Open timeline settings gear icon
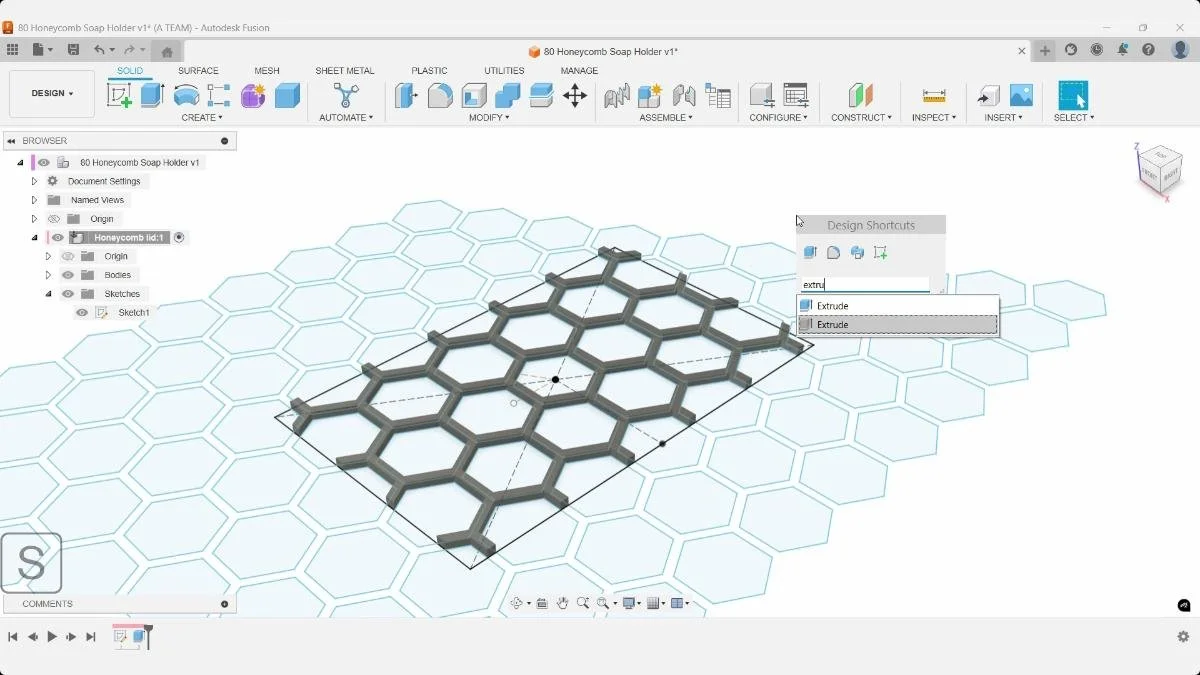This screenshot has height=675, width=1200. [1183, 637]
